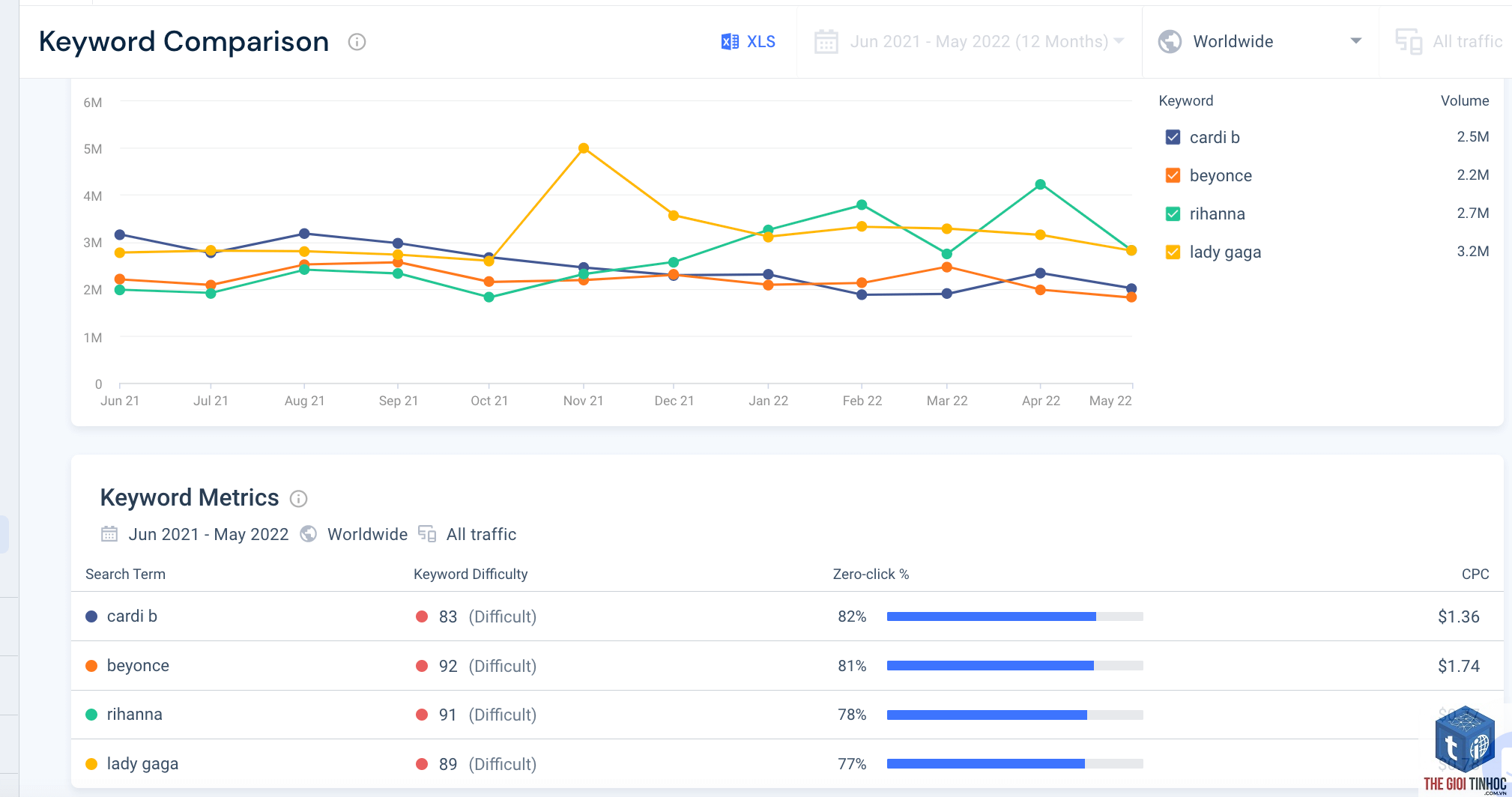Image resolution: width=1512 pixels, height=797 pixels.
Task: Click the lady gaga row in Keyword Metrics
Action: (787, 764)
